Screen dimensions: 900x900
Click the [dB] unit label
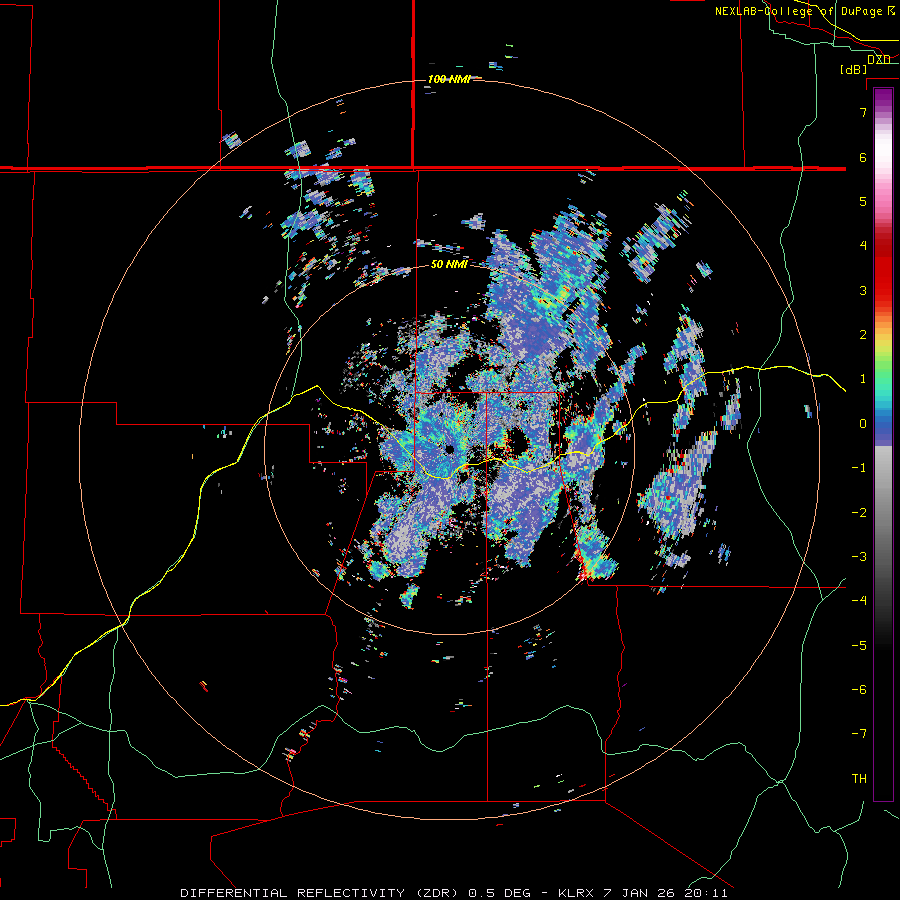(x=853, y=70)
